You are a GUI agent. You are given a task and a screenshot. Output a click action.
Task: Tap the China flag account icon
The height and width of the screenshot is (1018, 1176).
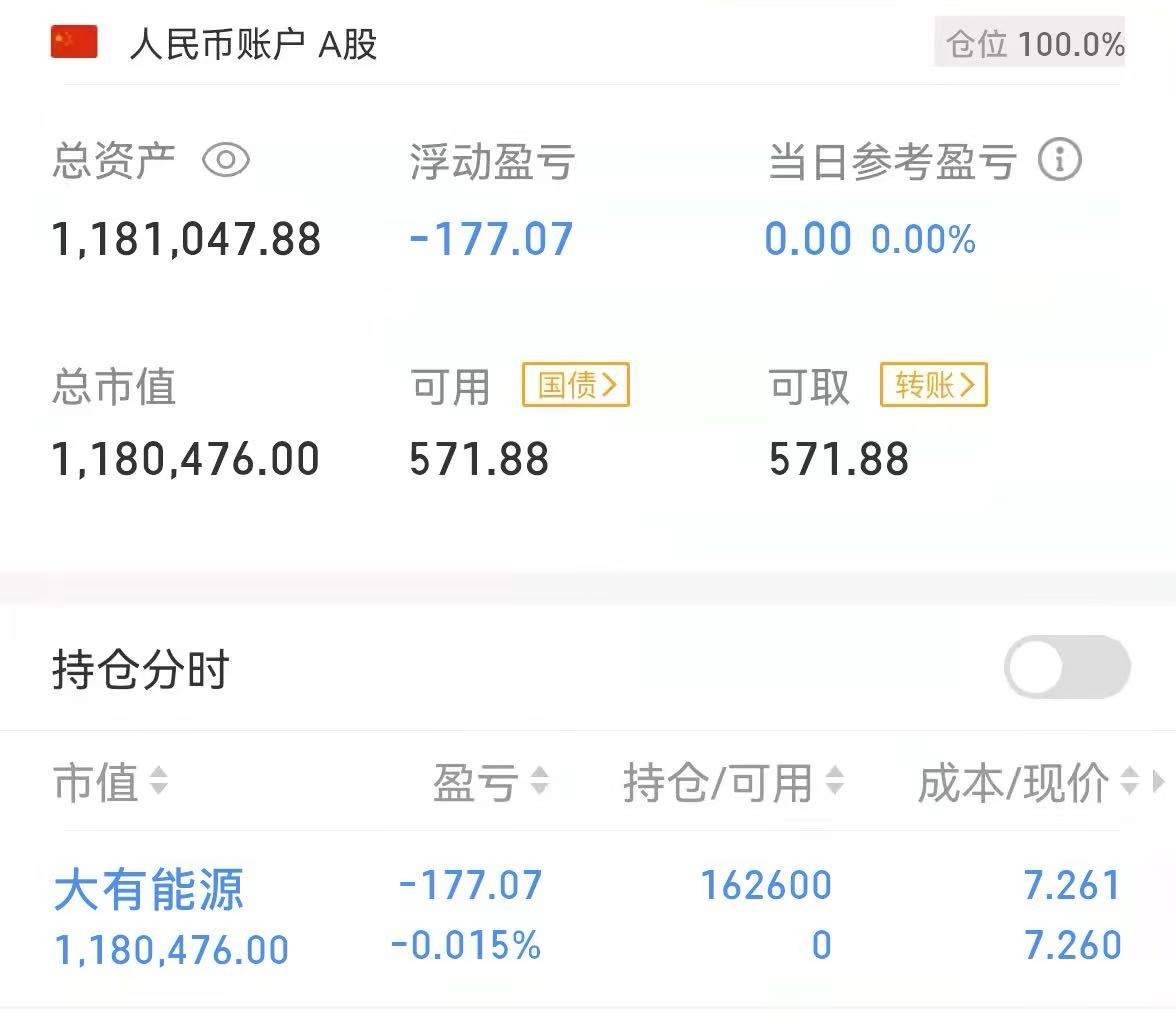pos(74,43)
